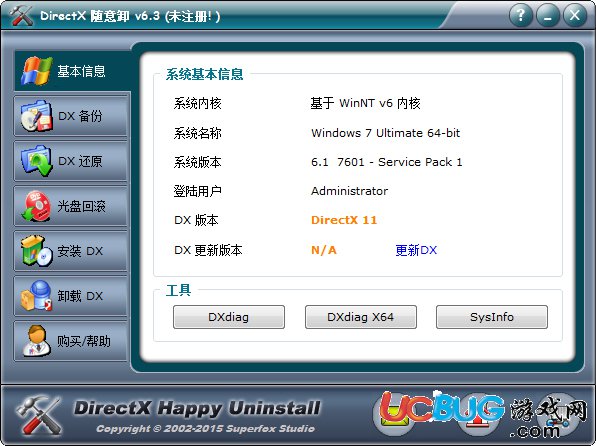This screenshot has width=596, height=446.
Task: Open the 基本信息 tab
Action: click(72, 71)
